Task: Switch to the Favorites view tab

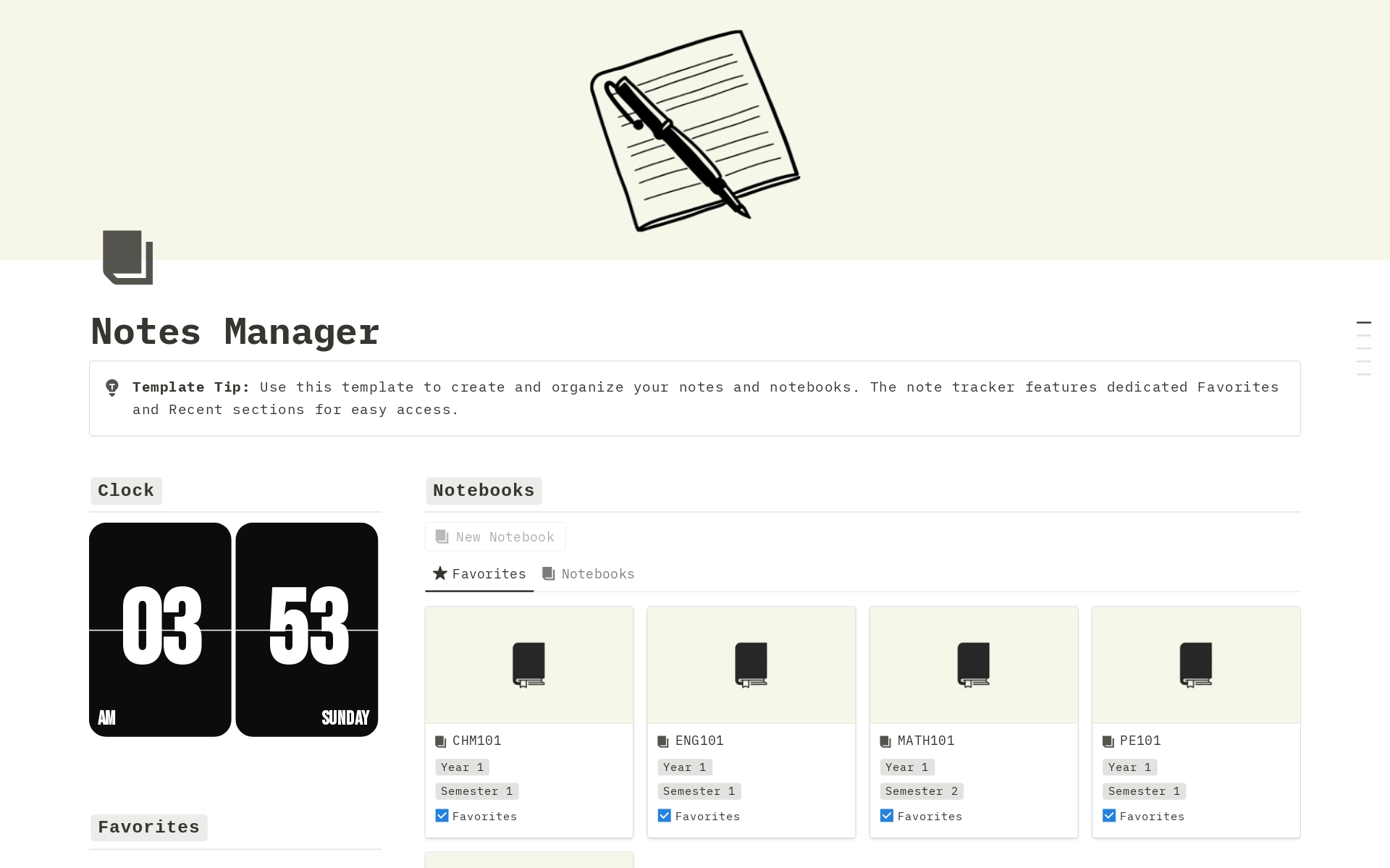Action: tap(479, 574)
